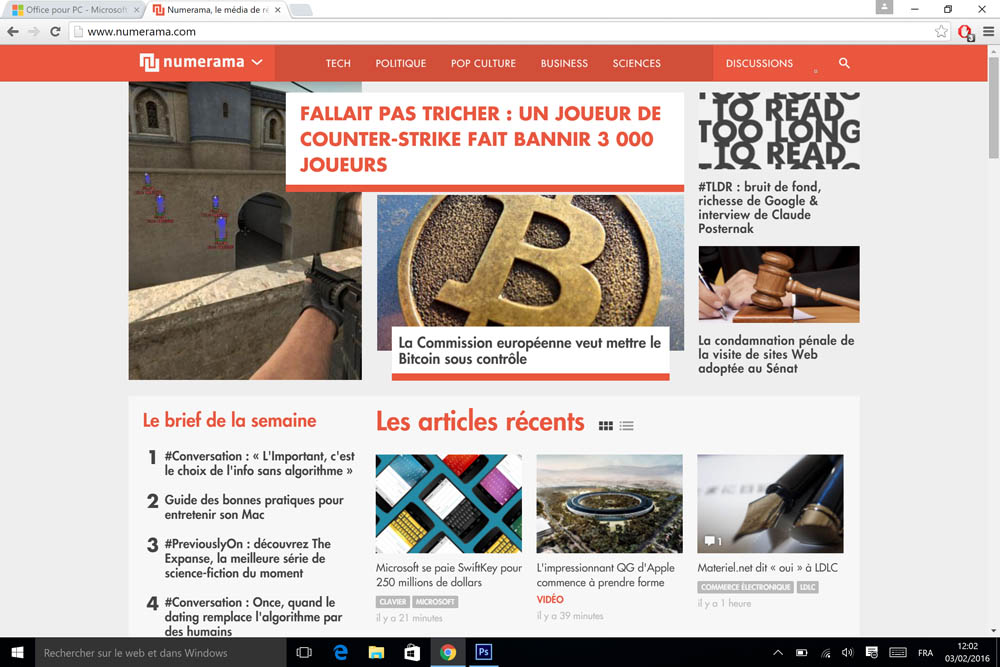1000x667 pixels.
Task: Click the page vertical scrollbar thumb
Action: (994, 108)
